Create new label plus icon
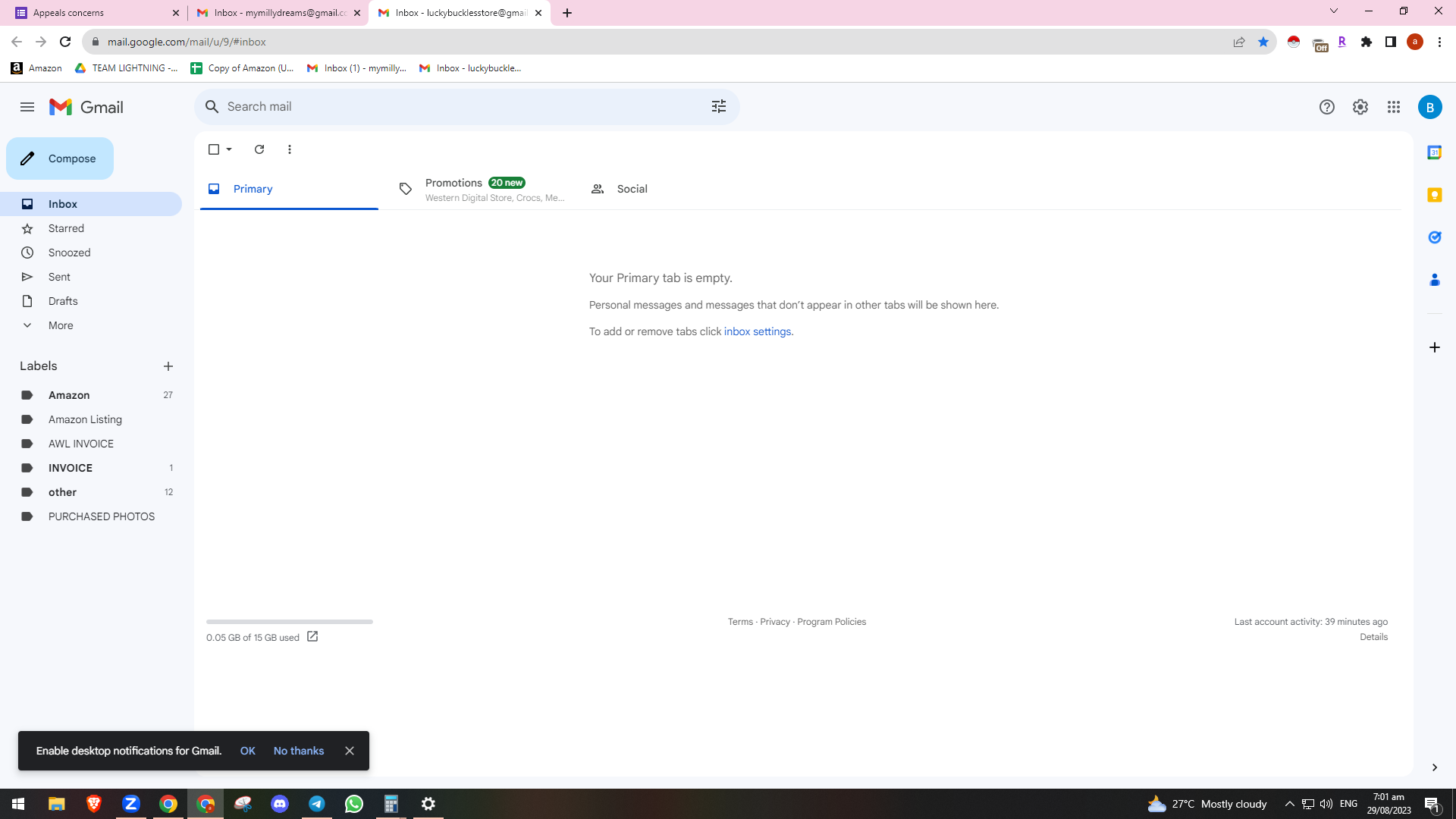Viewport: 1456px width, 819px height. (168, 366)
